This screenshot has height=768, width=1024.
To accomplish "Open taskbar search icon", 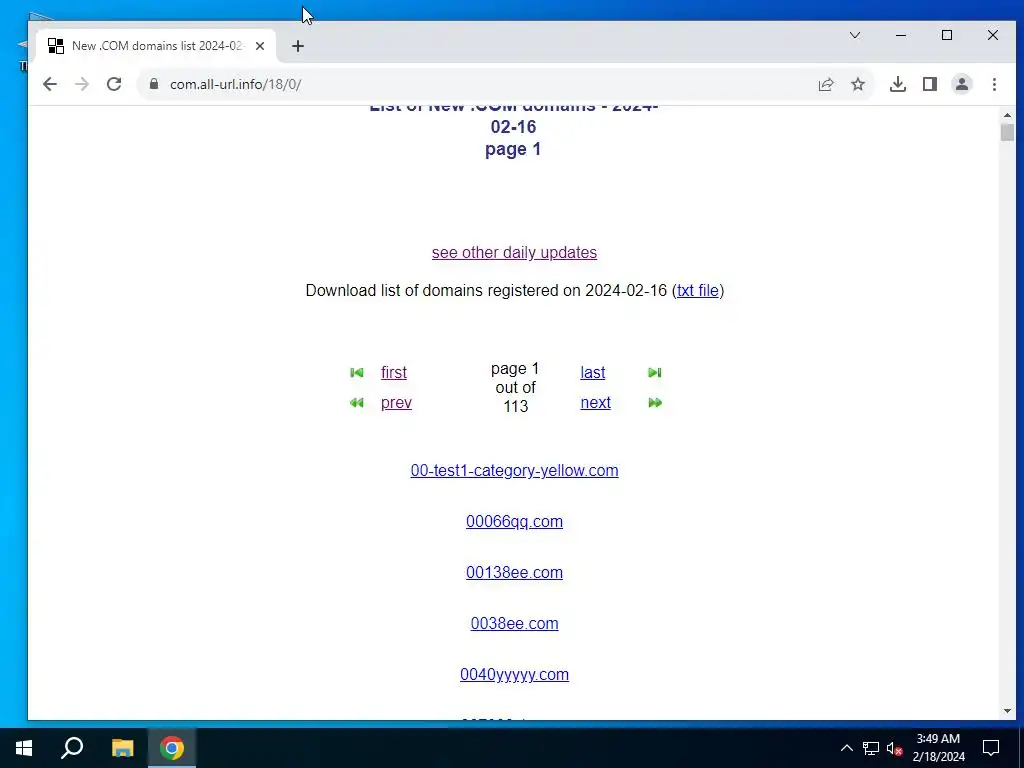I will click(72, 748).
